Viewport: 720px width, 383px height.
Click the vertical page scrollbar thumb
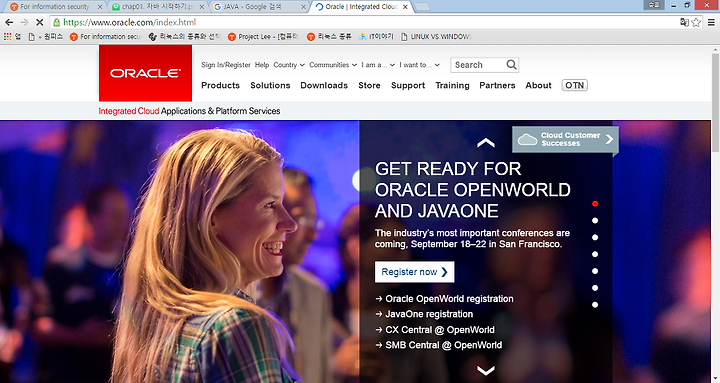coord(715,103)
